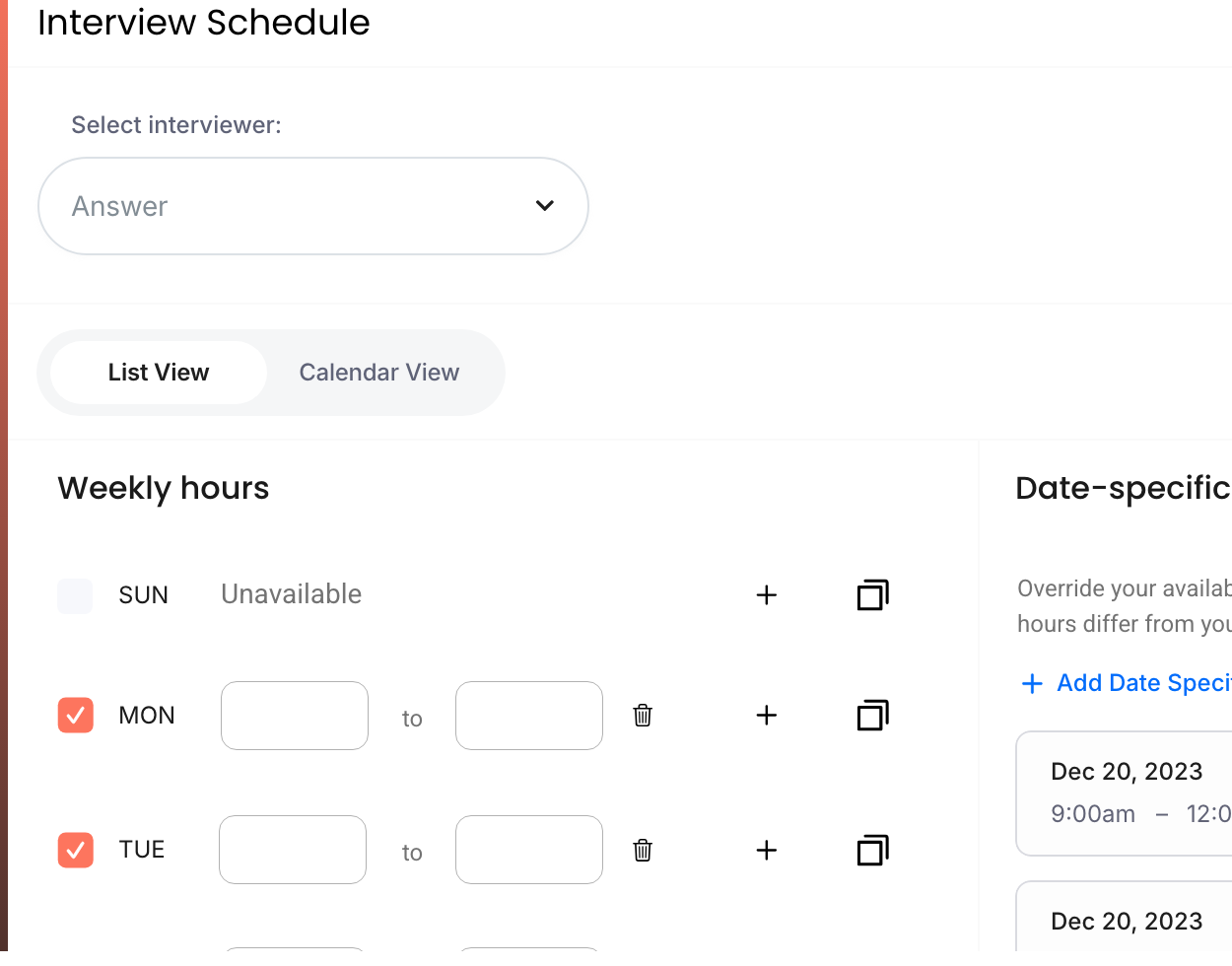Add a time slot for MON
The width and height of the screenshot is (1232, 966).
(767, 716)
